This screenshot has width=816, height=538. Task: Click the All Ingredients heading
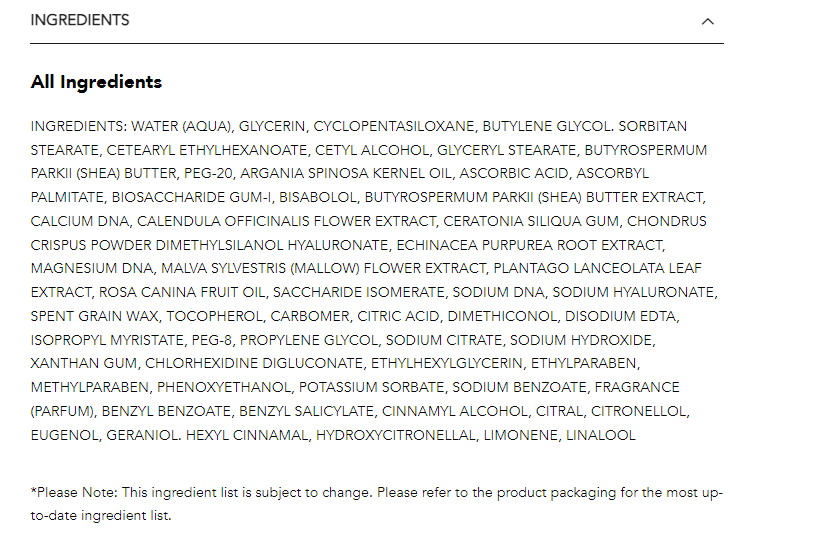tap(96, 82)
